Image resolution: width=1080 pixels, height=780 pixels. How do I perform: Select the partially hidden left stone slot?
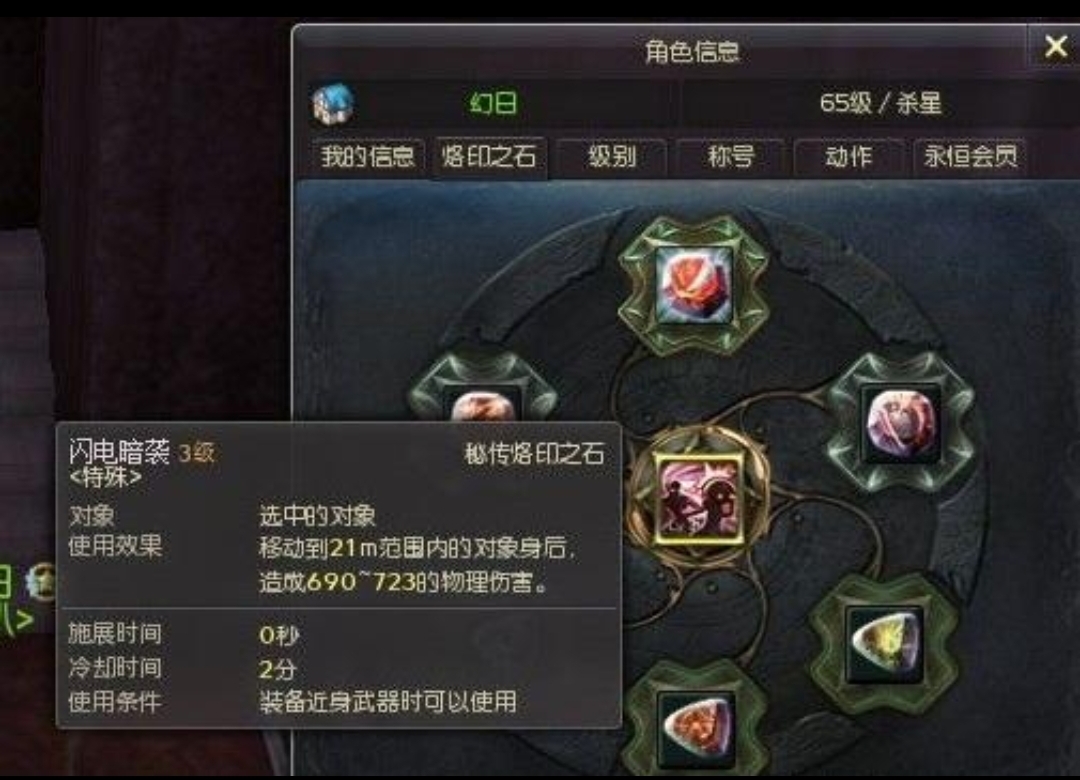[483, 403]
